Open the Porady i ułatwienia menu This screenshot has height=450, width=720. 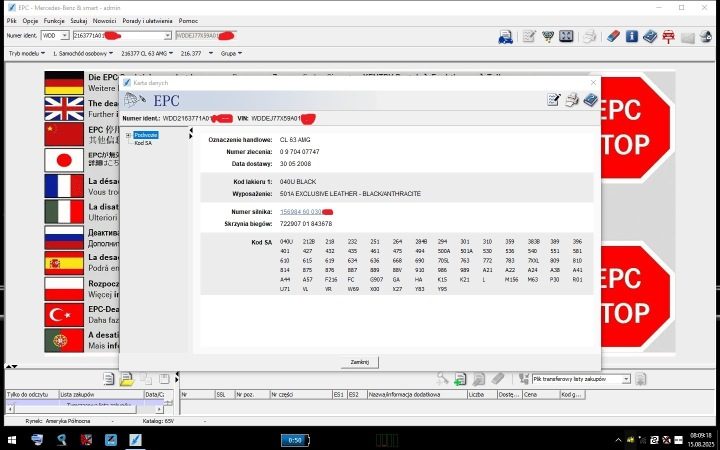point(147,21)
